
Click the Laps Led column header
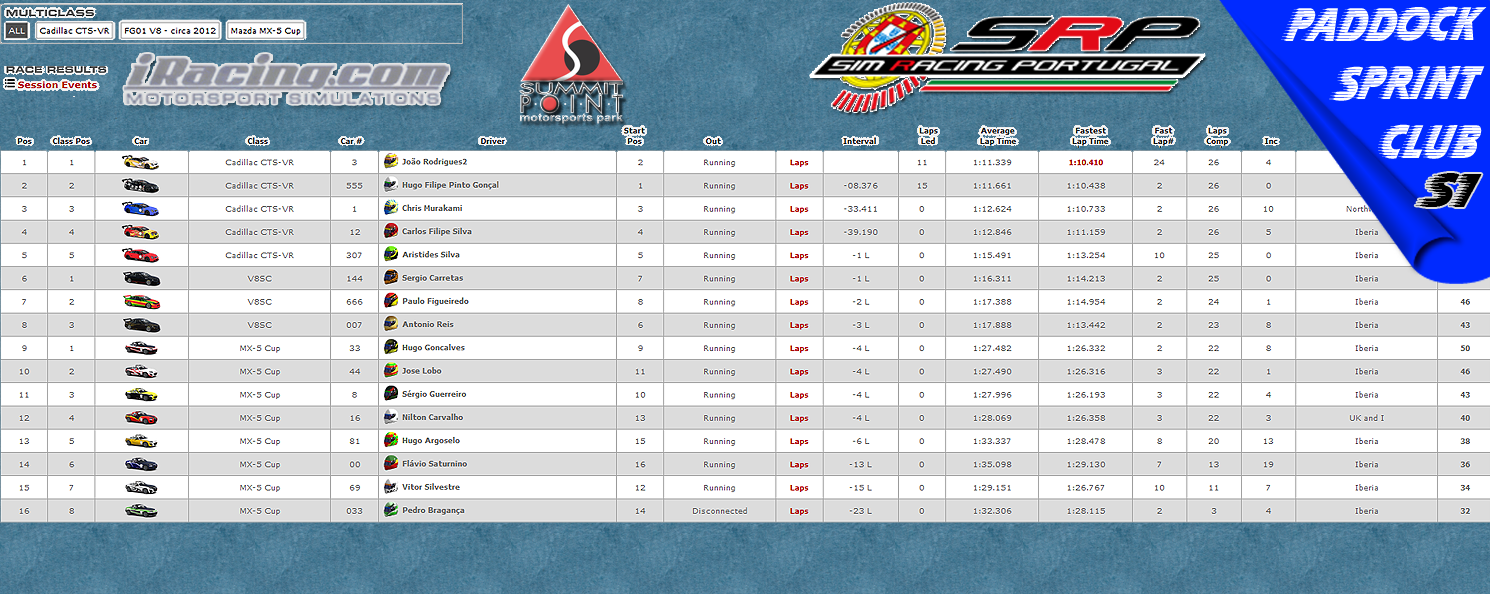click(x=928, y=136)
